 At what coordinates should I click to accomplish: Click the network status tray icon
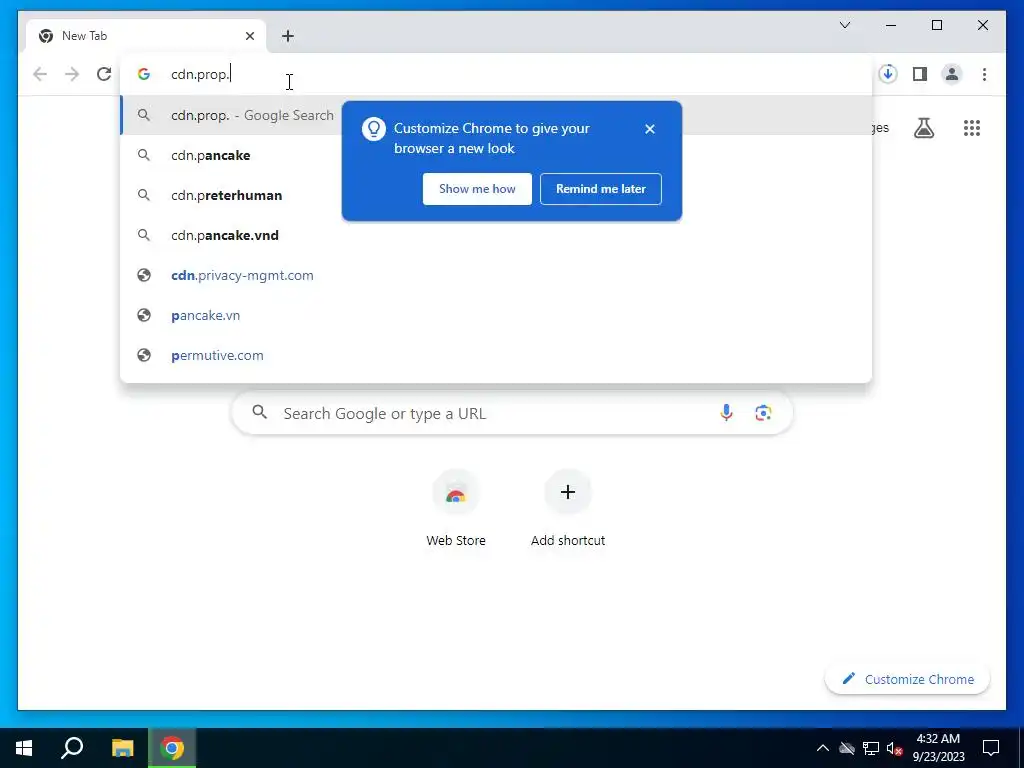871,748
